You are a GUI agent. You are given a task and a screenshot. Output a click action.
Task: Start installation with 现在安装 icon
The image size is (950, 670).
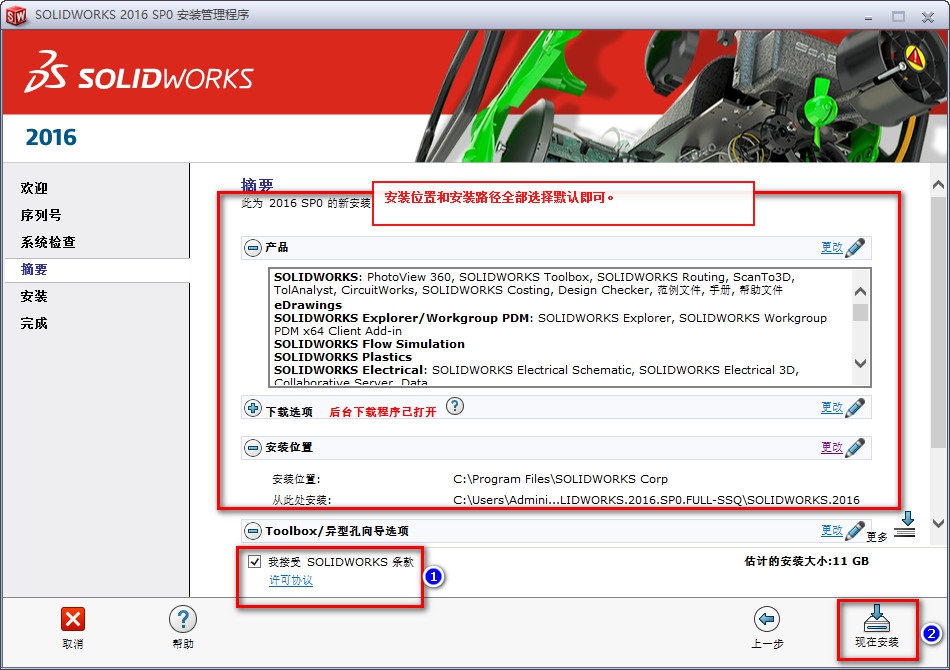(x=877, y=618)
